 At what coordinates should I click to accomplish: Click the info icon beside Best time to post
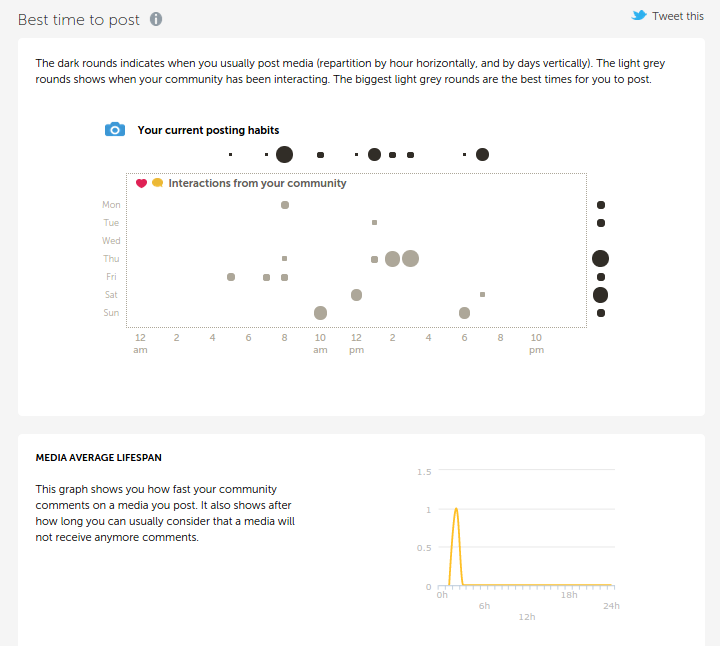coord(156,19)
